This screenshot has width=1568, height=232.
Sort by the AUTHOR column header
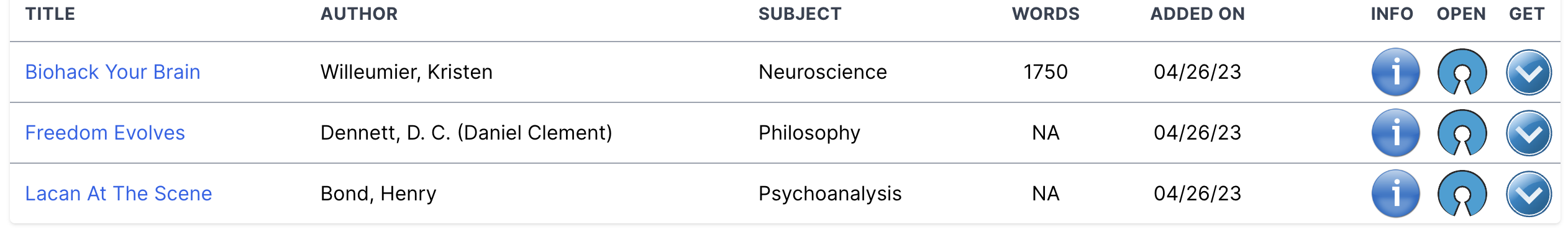coord(359,14)
